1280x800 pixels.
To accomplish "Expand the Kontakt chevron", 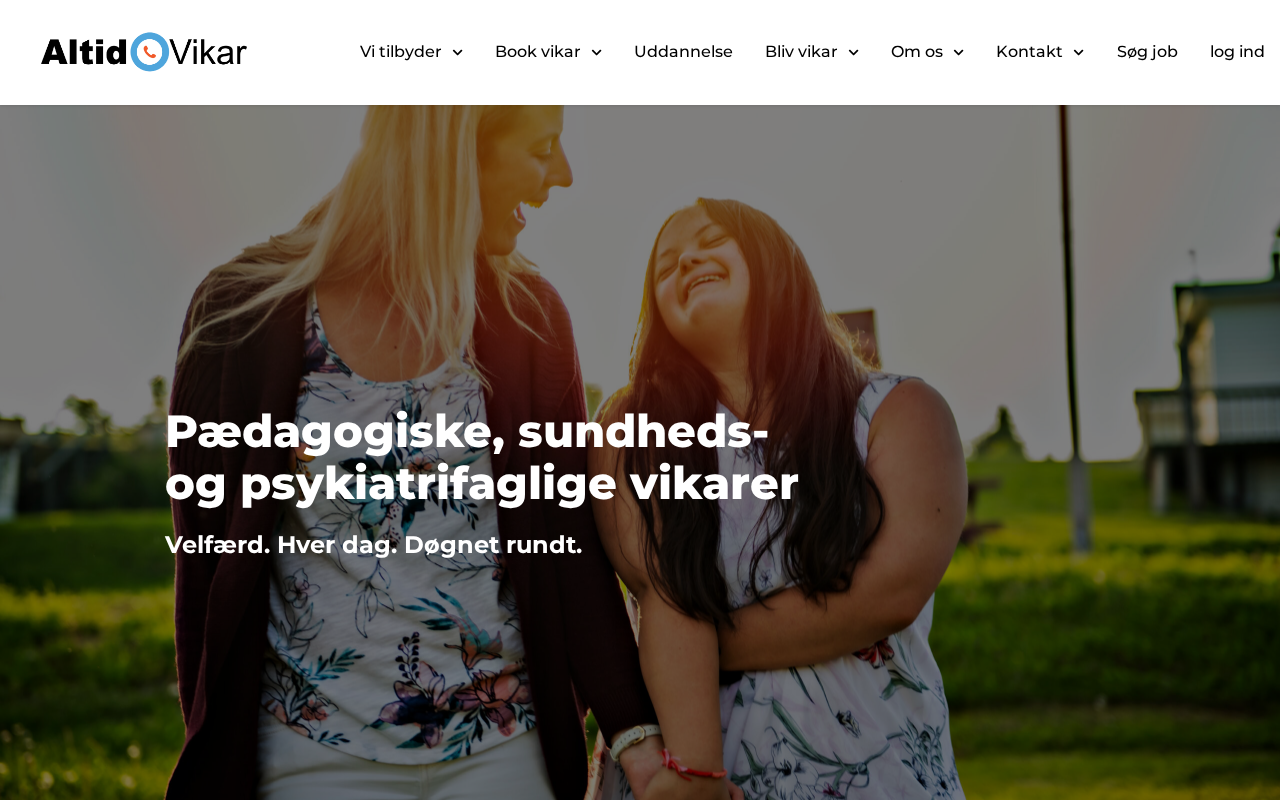I will [1078, 52].
